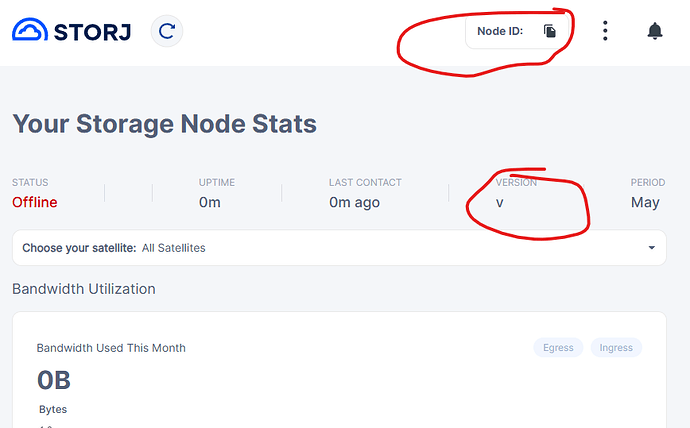The width and height of the screenshot is (690, 428).
Task: Click the Node ID label
Action: (x=500, y=31)
